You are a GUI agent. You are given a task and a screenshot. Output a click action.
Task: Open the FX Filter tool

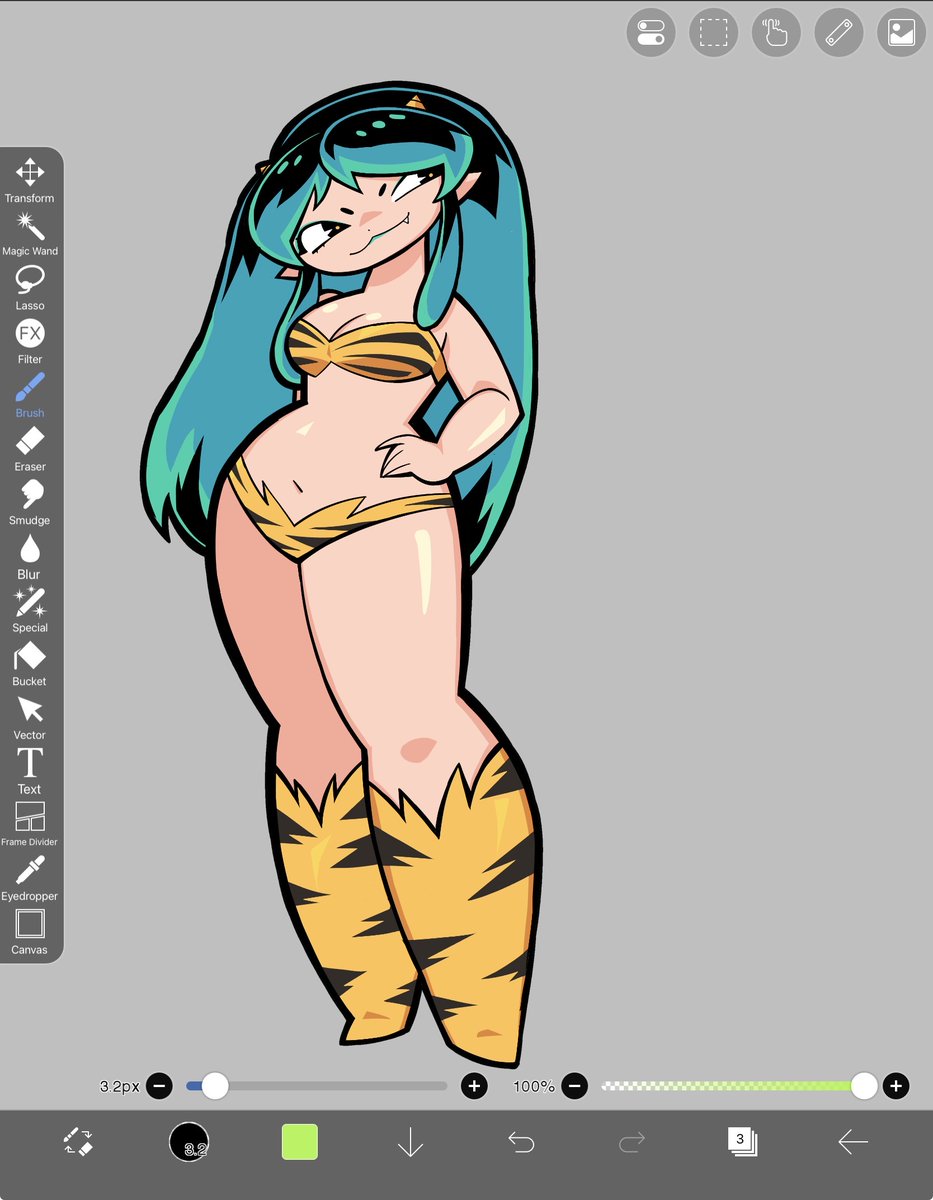(30, 342)
